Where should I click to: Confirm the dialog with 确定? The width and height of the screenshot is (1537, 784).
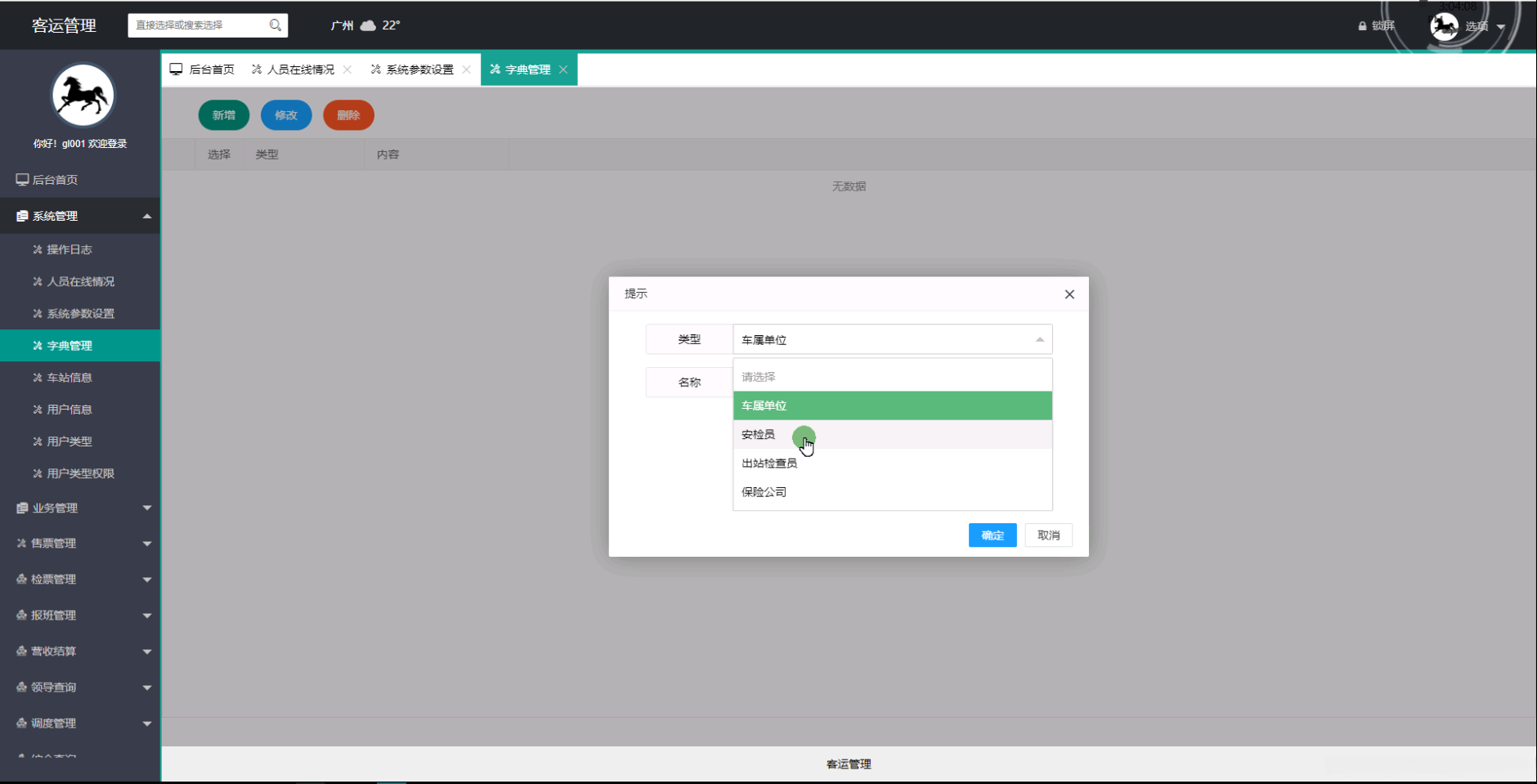tap(993, 535)
